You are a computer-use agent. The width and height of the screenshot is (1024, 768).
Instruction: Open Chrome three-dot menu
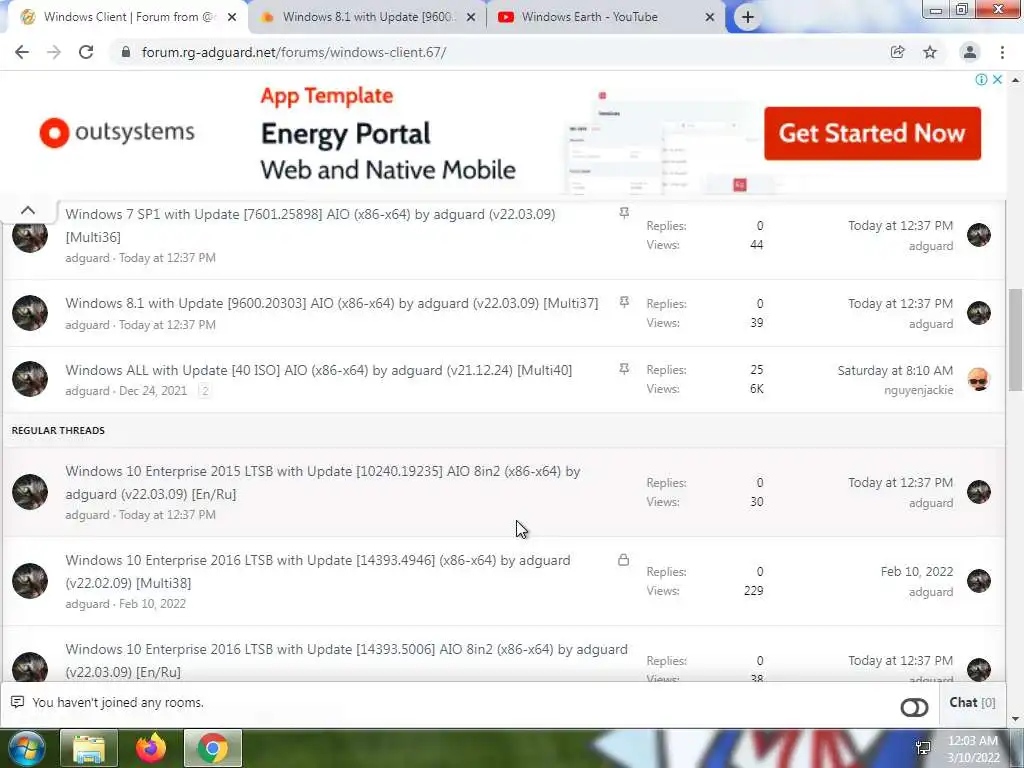1002,52
